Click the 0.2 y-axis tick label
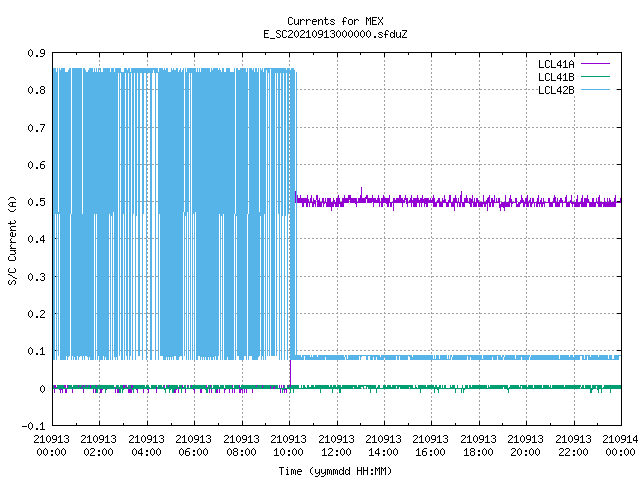The image size is (640, 480). pyautogui.click(x=36, y=314)
